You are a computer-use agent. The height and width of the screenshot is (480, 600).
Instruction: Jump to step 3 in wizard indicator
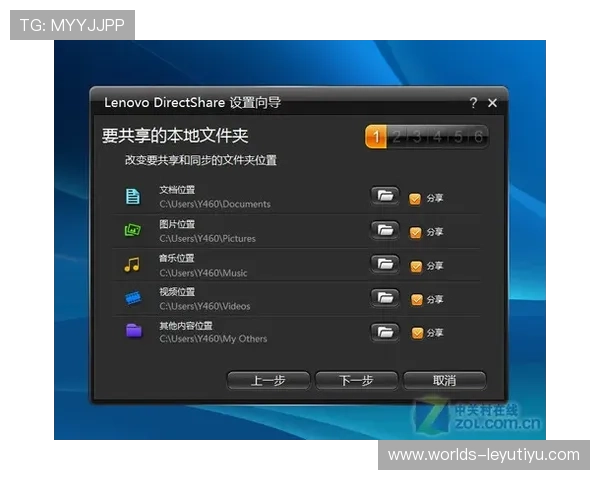pyautogui.click(x=417, y=137)
